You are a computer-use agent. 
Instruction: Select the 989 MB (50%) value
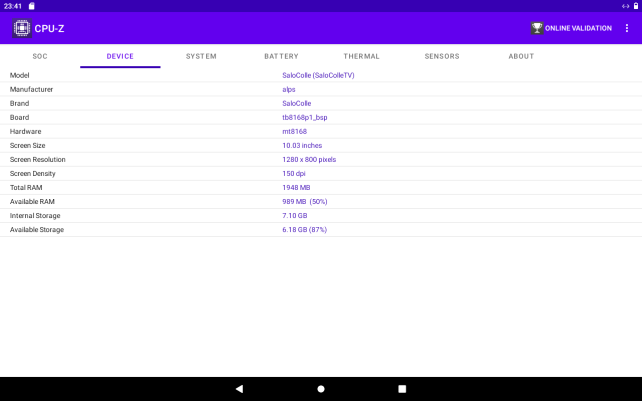point(305,202)
